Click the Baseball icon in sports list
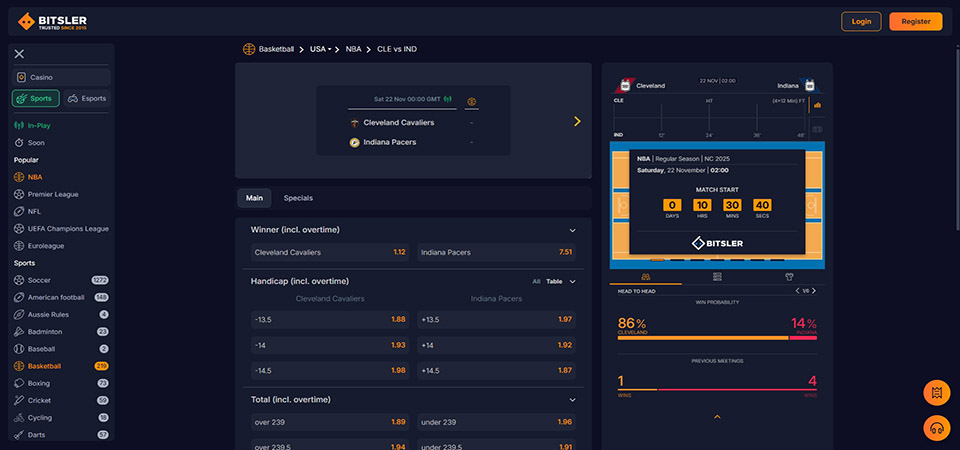 [x=19, y=349]
